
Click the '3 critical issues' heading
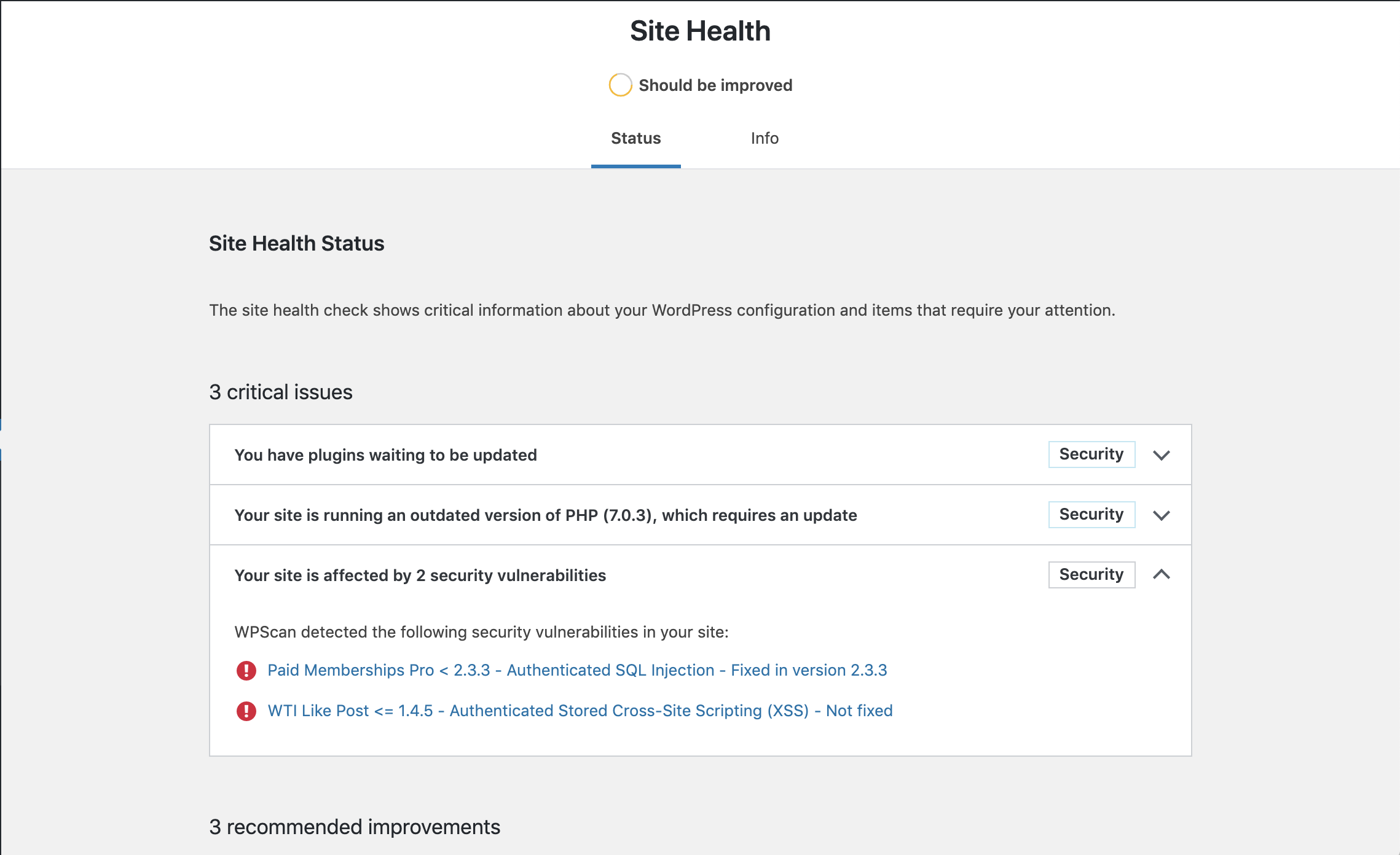(281, 392)
